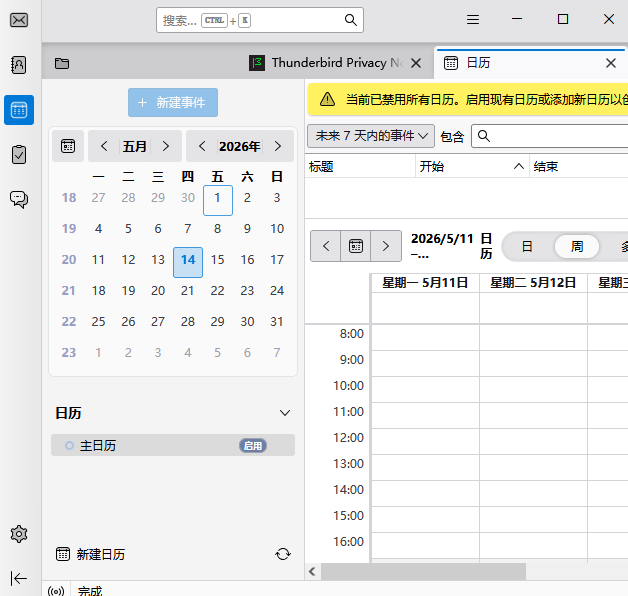
Task: Click in the global search field
Action: coord(260,20)
